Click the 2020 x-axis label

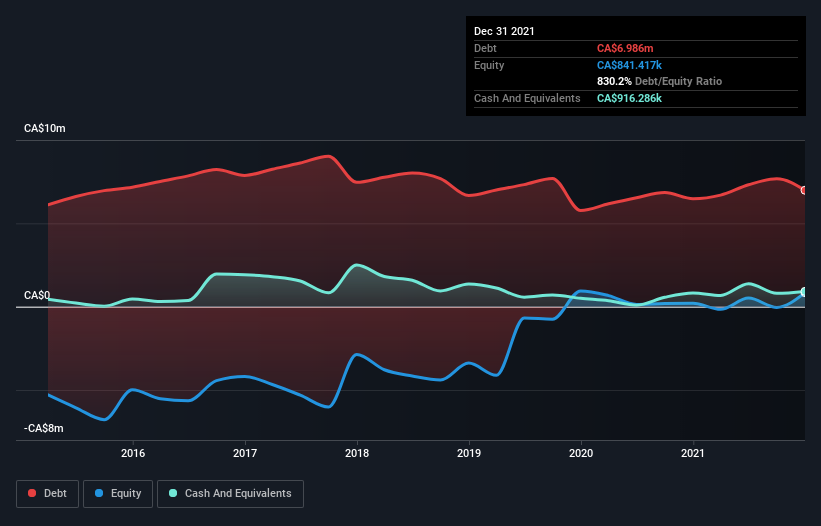(x=581, y=453)
